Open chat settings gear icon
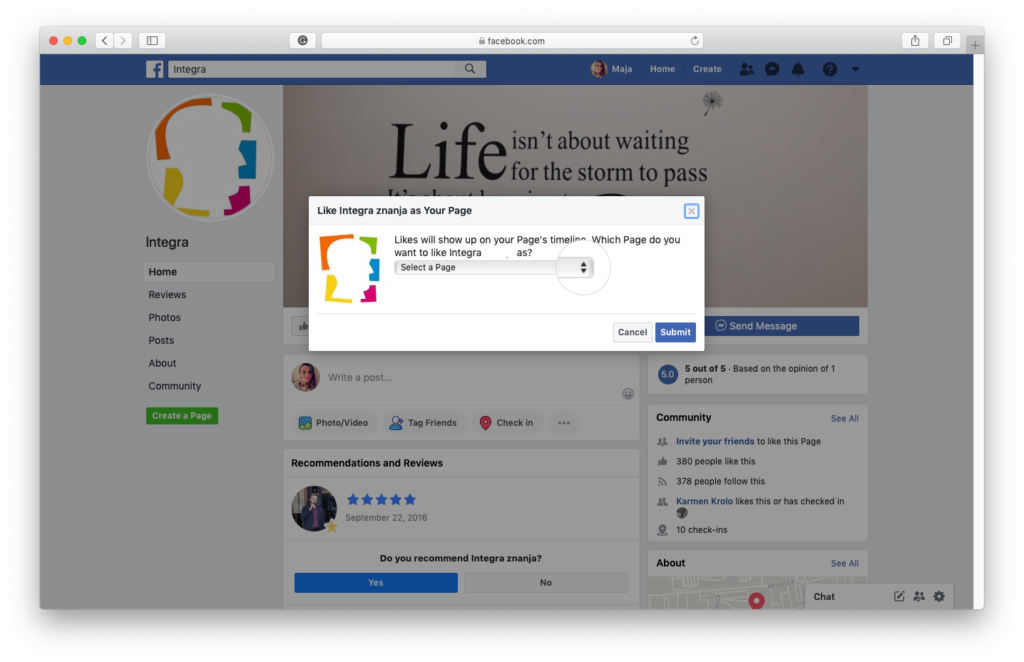 pos(938,596)
